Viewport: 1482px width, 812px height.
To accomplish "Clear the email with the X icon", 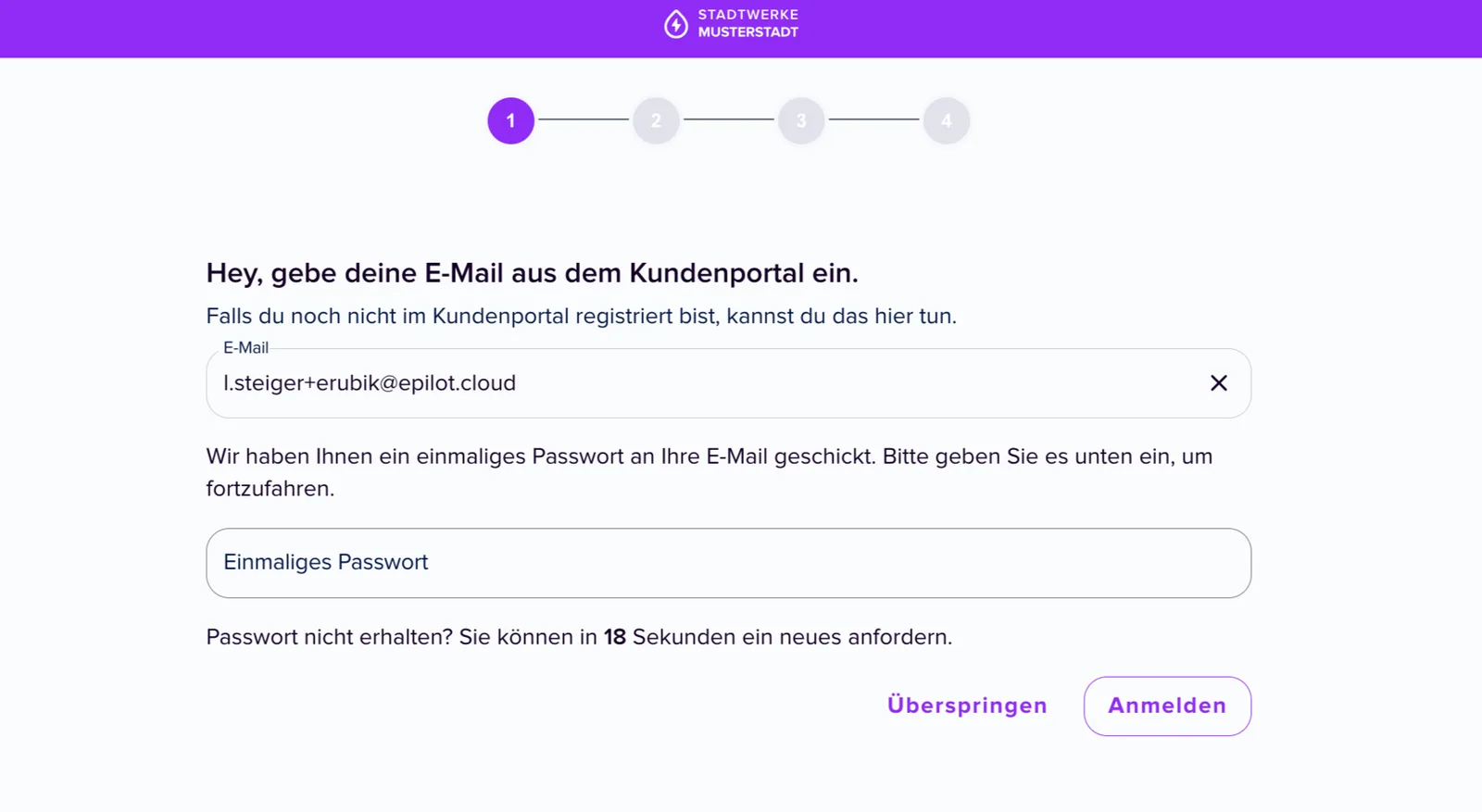I will pyautogui.click(x=1218, y=383).
